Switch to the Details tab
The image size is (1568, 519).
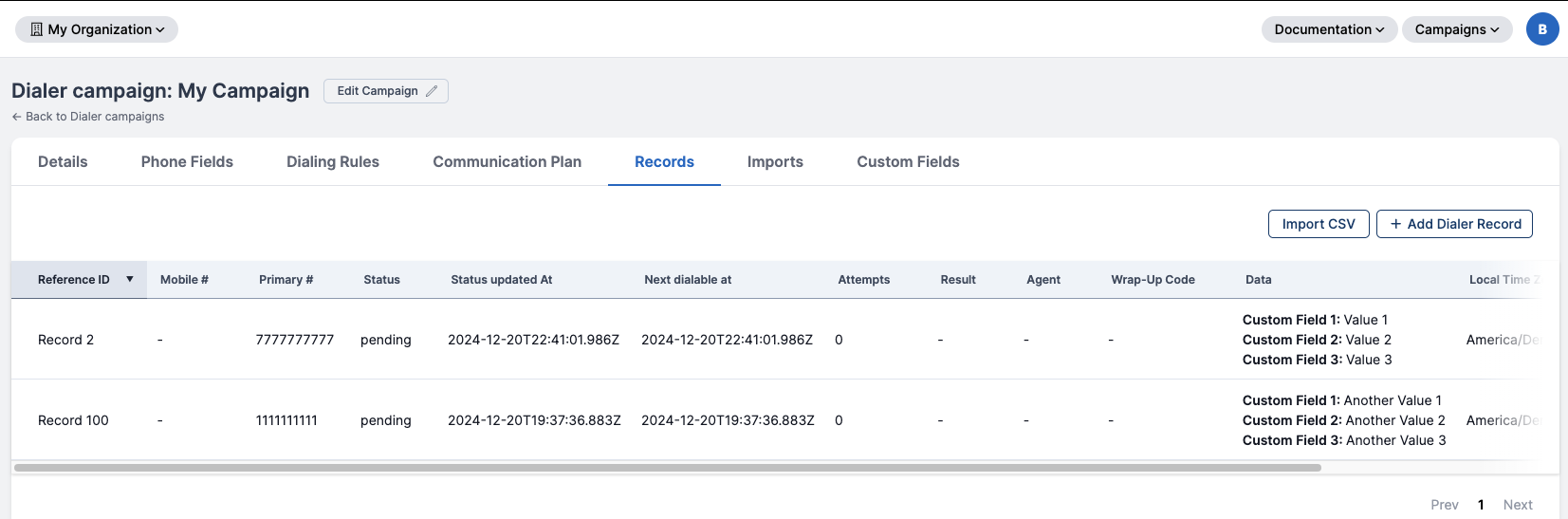click(x=63, y=162)
